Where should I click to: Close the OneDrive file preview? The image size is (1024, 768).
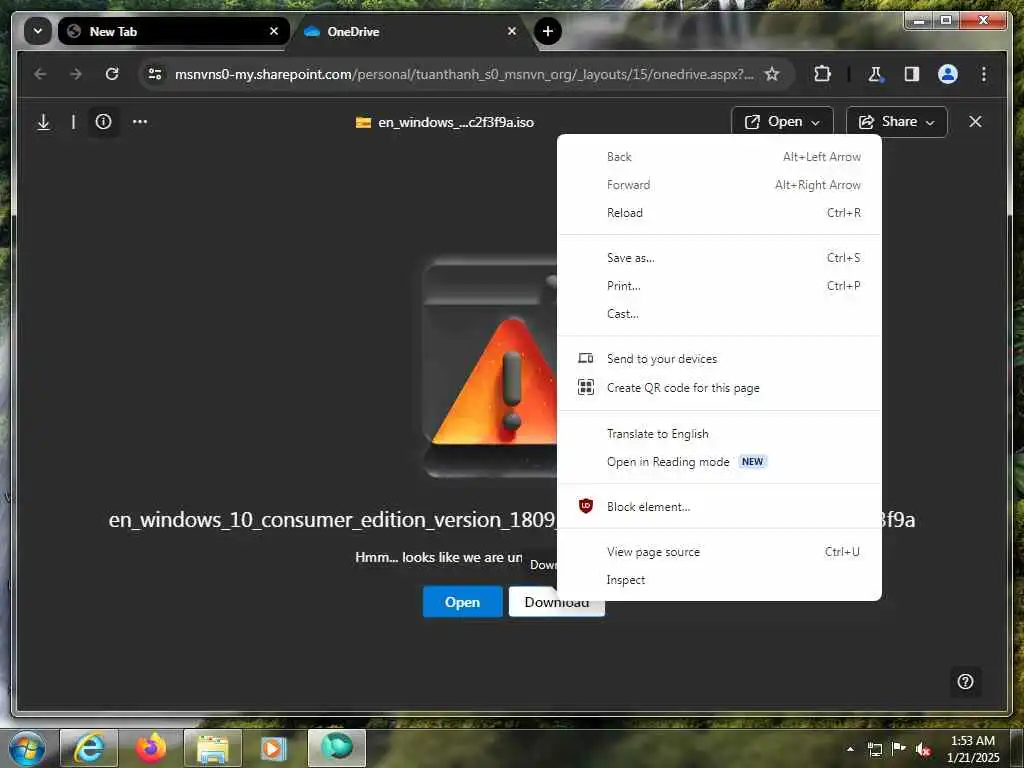(x=975, y=122)
